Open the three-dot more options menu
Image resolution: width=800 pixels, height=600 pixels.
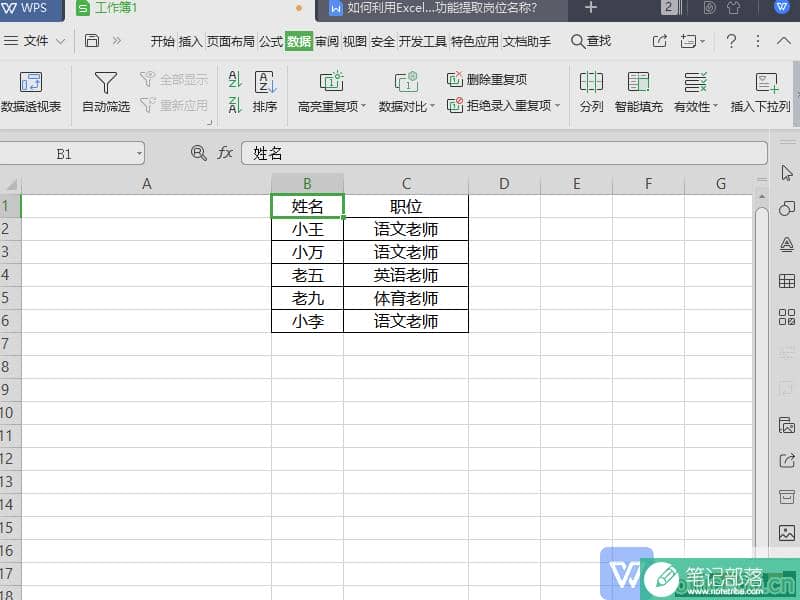point(758,41)
